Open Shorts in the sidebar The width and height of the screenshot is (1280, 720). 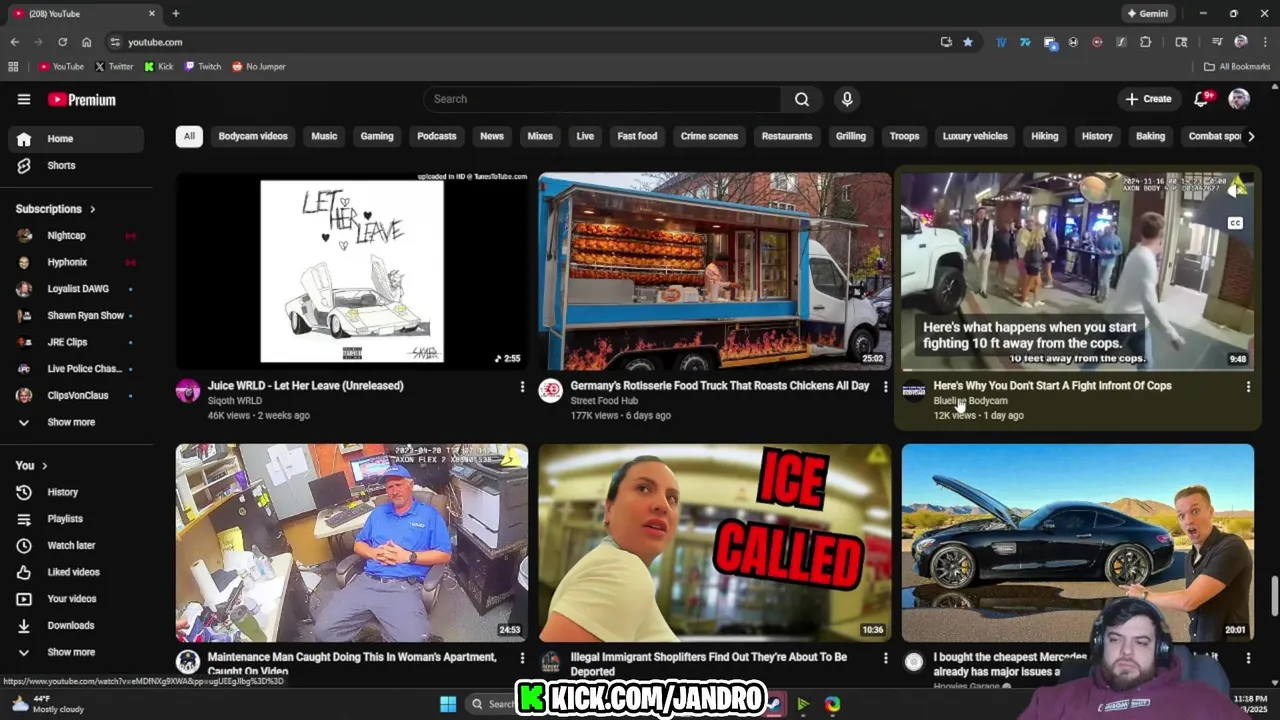click(76, 165)
